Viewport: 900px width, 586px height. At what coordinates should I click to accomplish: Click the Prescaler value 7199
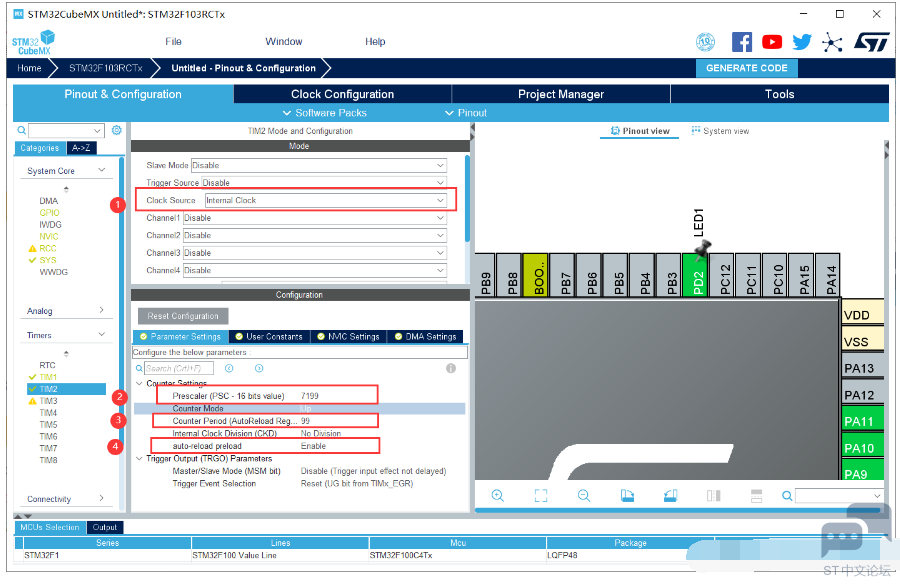[310, 395]
